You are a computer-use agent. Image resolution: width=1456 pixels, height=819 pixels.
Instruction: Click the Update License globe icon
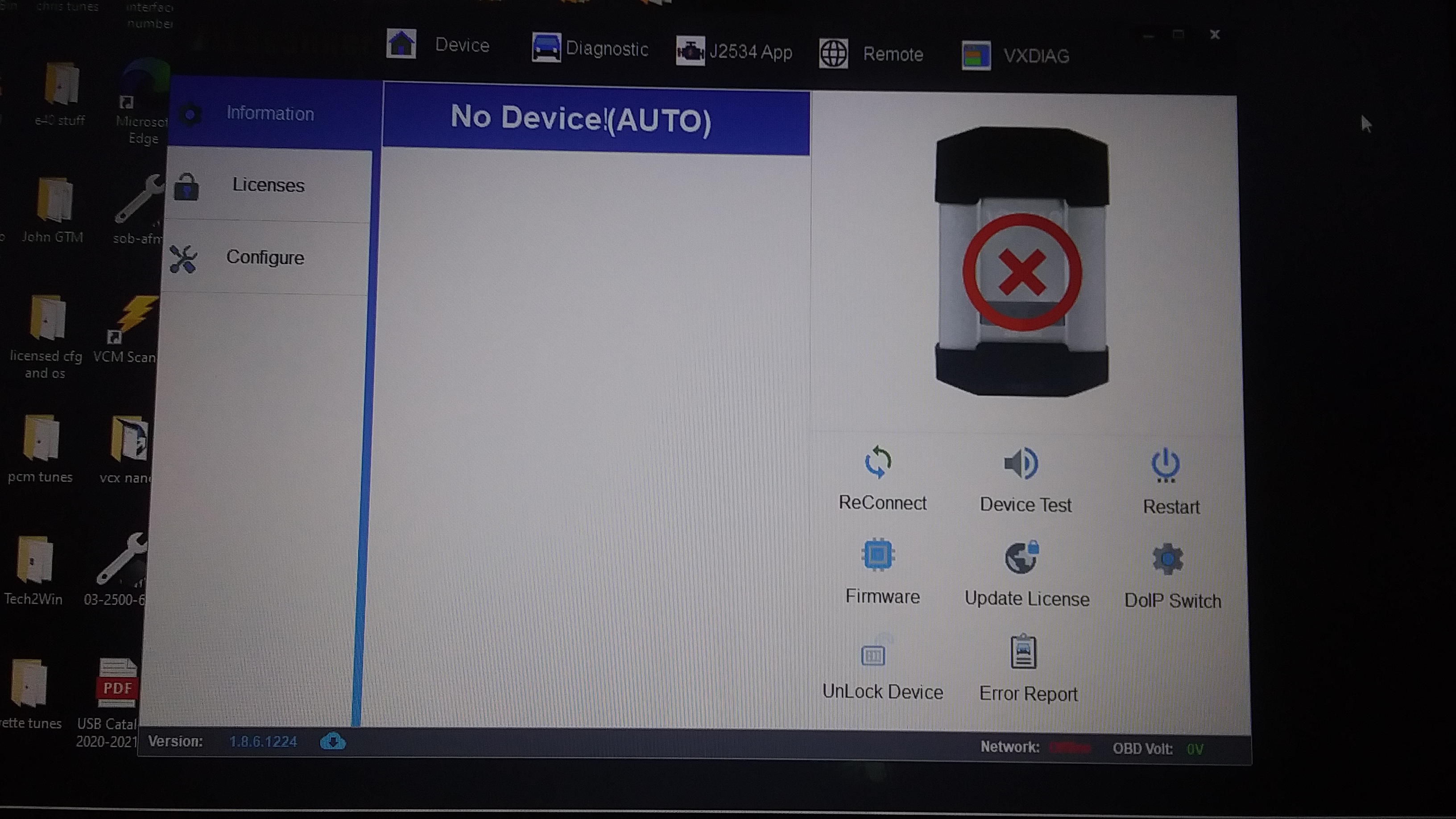[x=1022, y=557]
